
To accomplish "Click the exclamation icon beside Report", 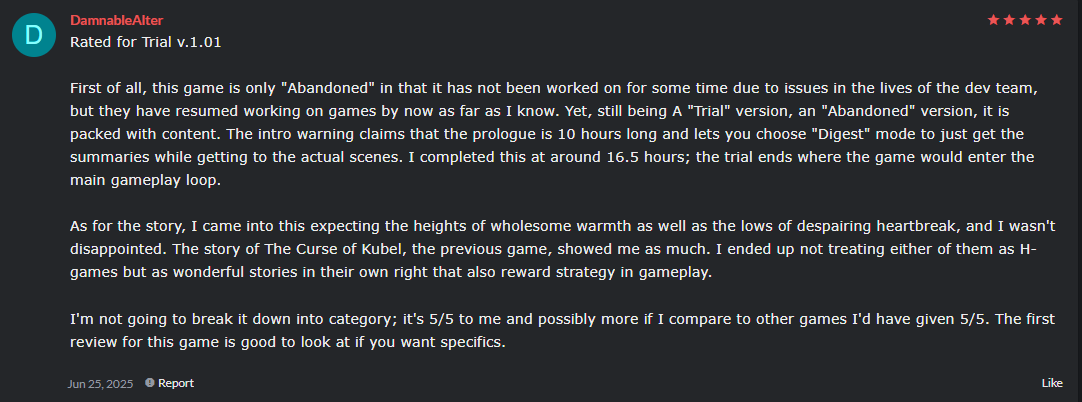I will [x=149, y=383].
